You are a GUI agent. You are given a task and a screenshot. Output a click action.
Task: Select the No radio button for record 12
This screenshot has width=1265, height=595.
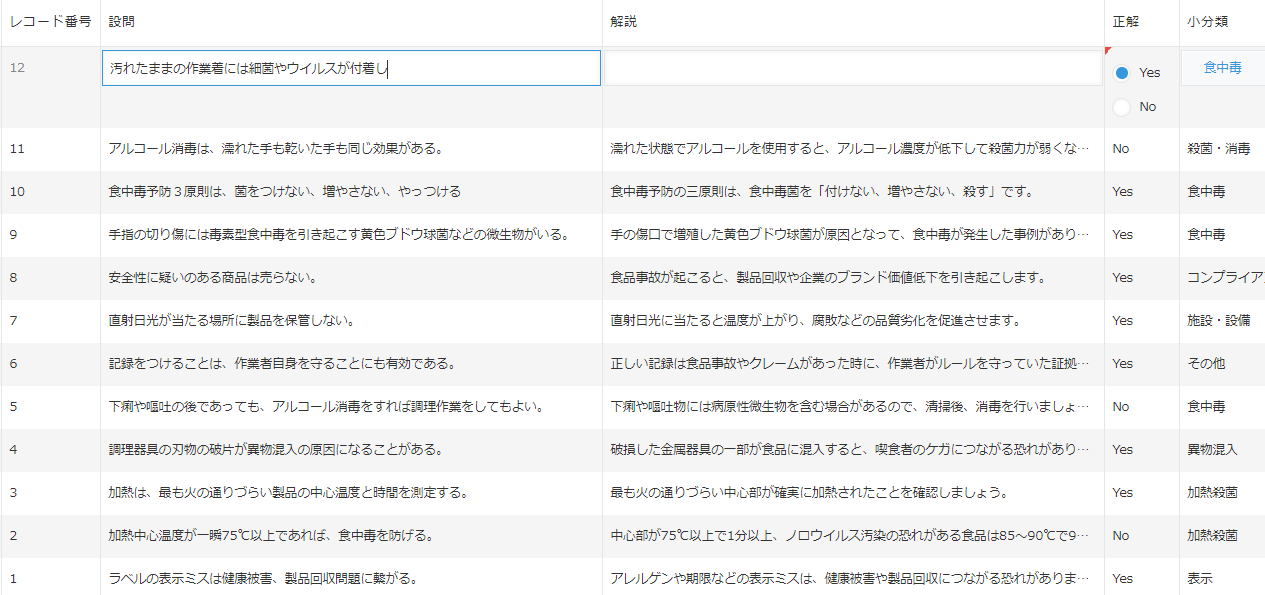click(x=1122, y=107)
